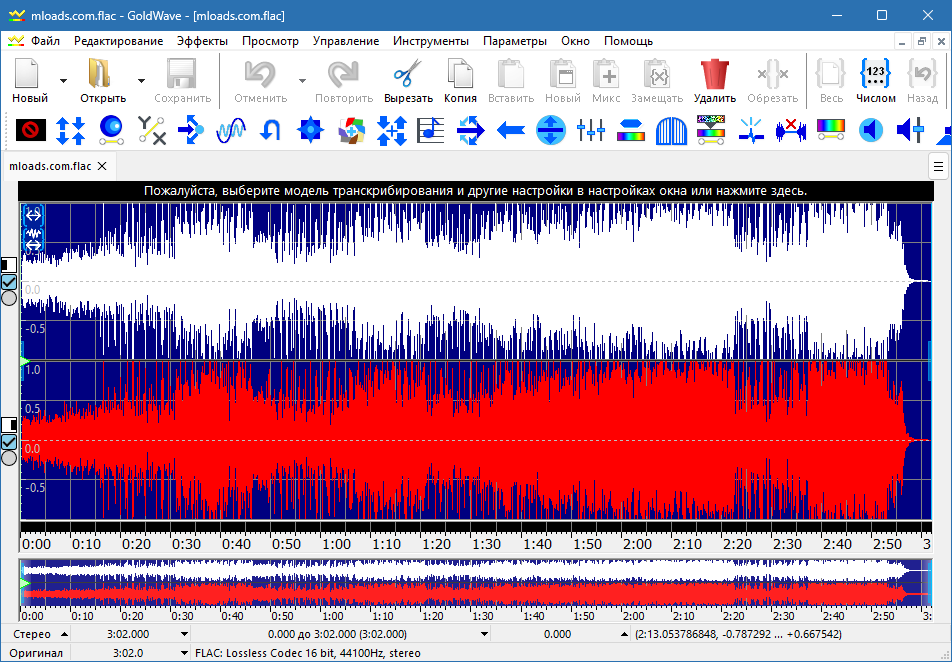Click the Открыть folder icon
Screen dimensions: 952x662
click(100, 73)
